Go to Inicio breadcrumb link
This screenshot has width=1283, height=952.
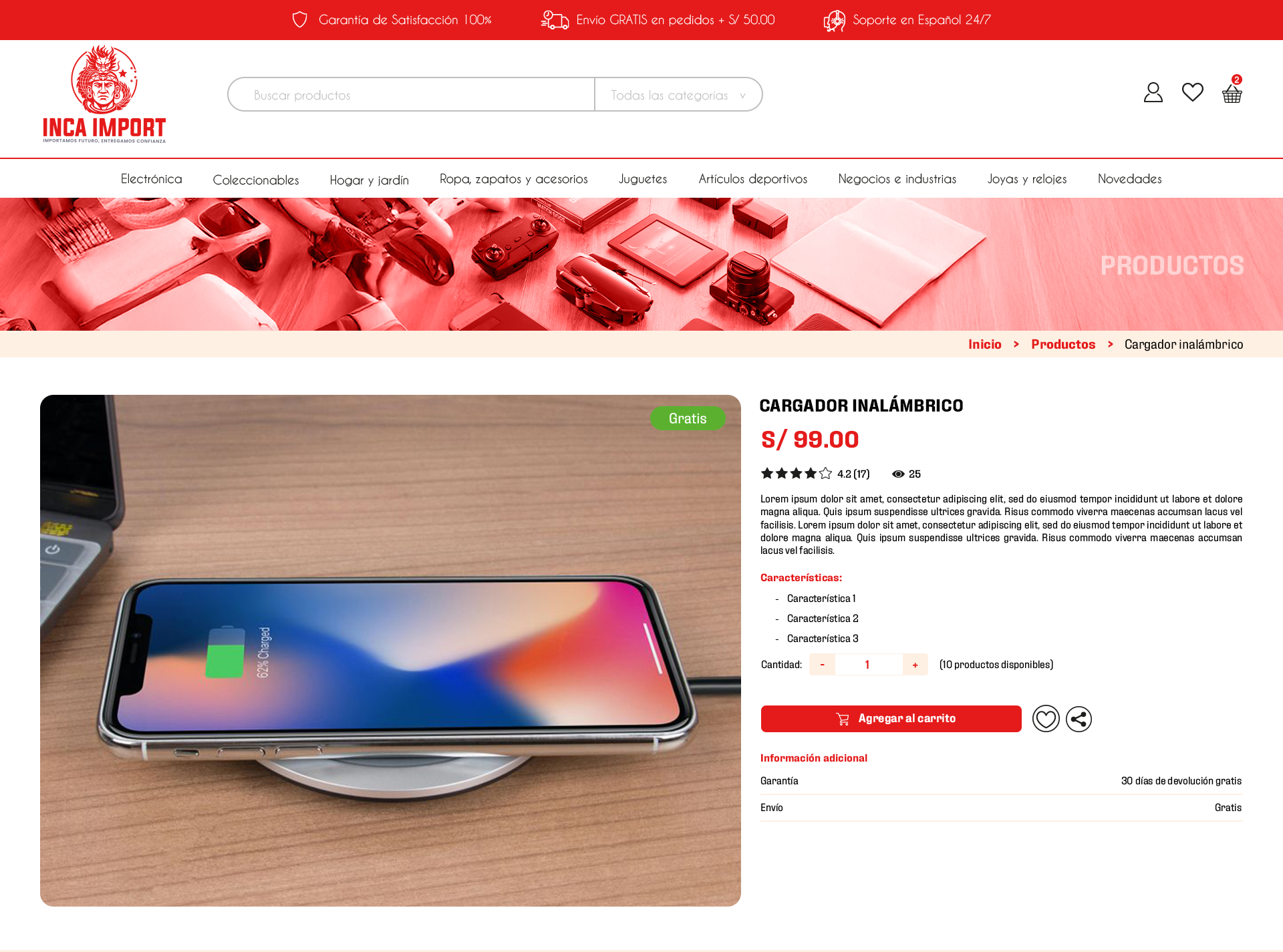click(x=984, y=344)
